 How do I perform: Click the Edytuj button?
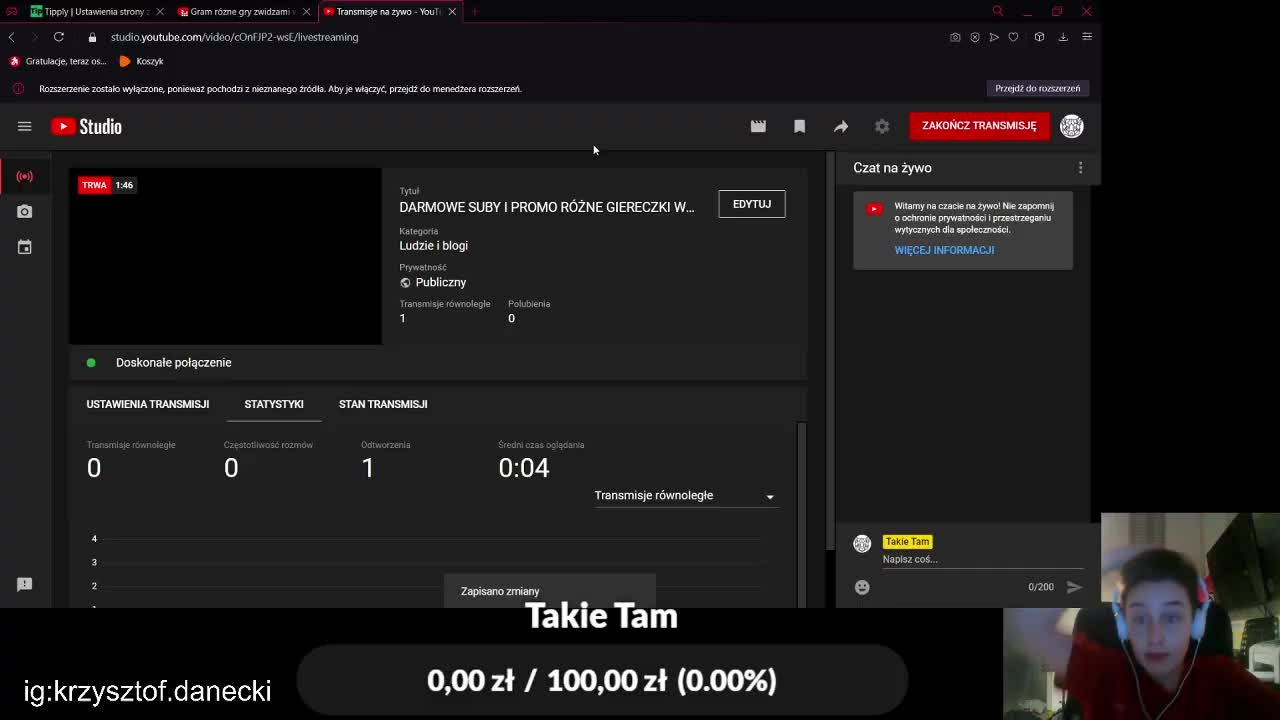(752, 204)
